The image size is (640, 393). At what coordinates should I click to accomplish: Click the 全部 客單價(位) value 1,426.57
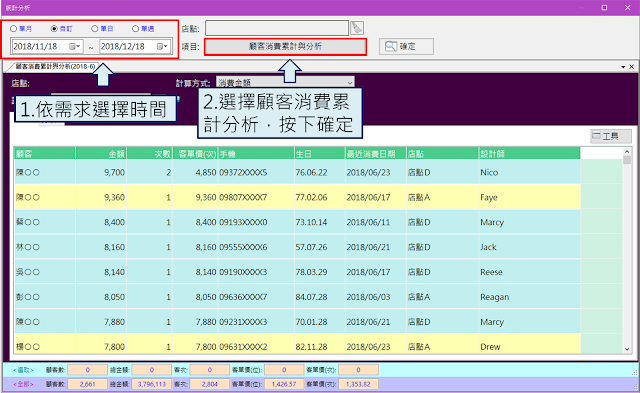coord(284,384)
